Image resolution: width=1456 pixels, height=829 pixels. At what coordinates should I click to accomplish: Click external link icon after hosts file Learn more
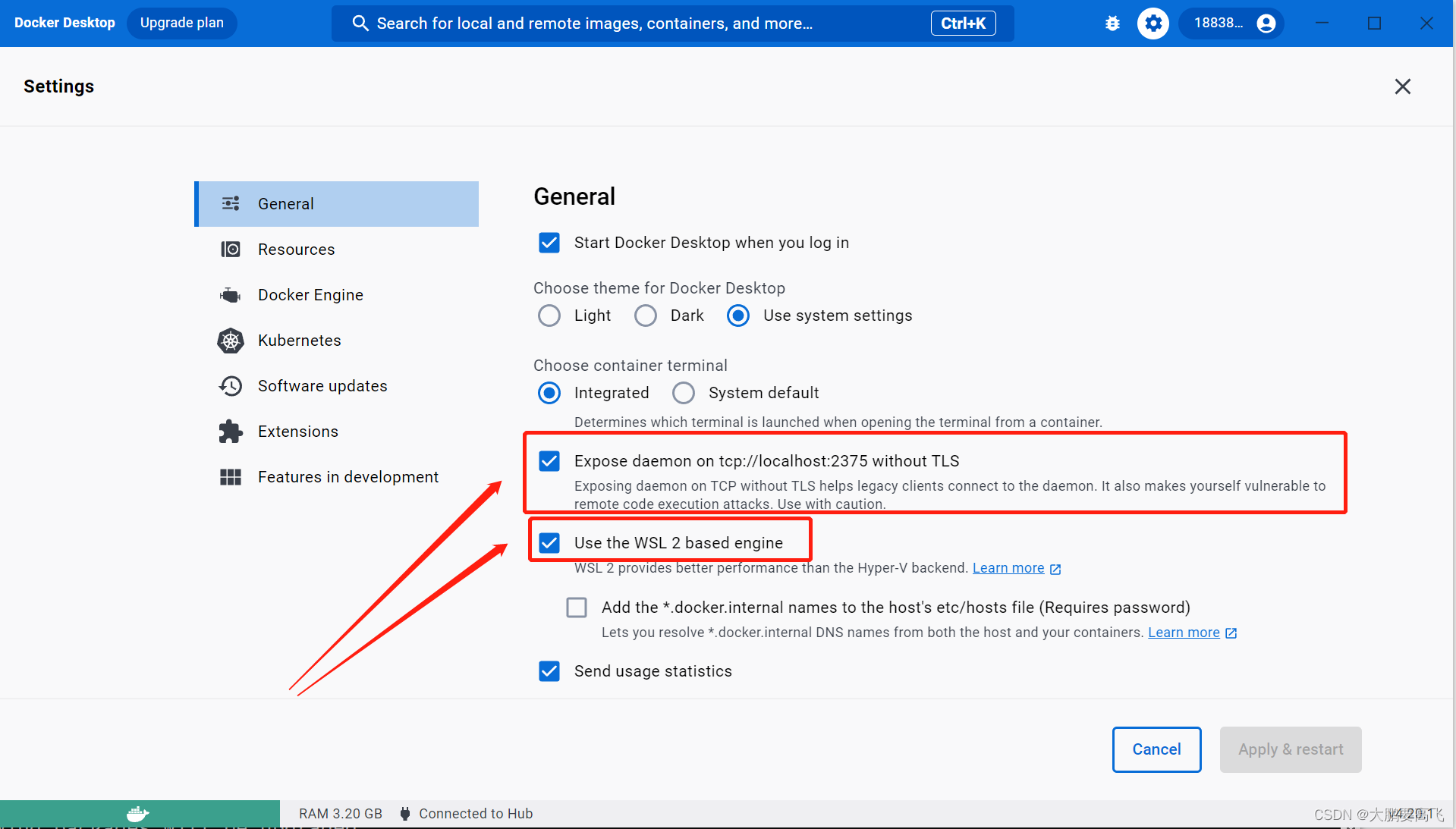[1231, 633]
